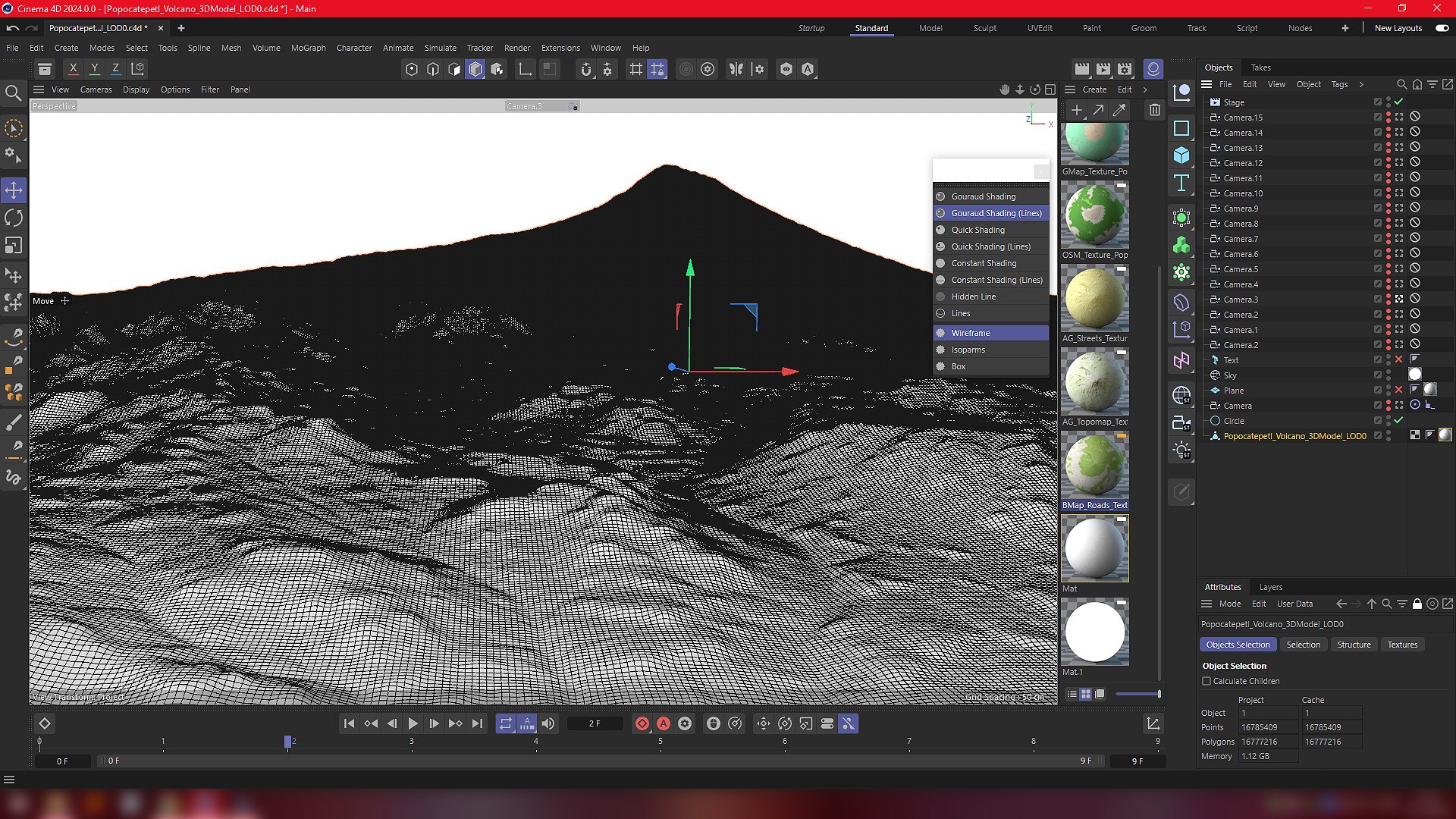The width and height of the screenshot is (1456, 819).
Task: Enable snapping magnet icon
Action: click(x=586, y=69)
